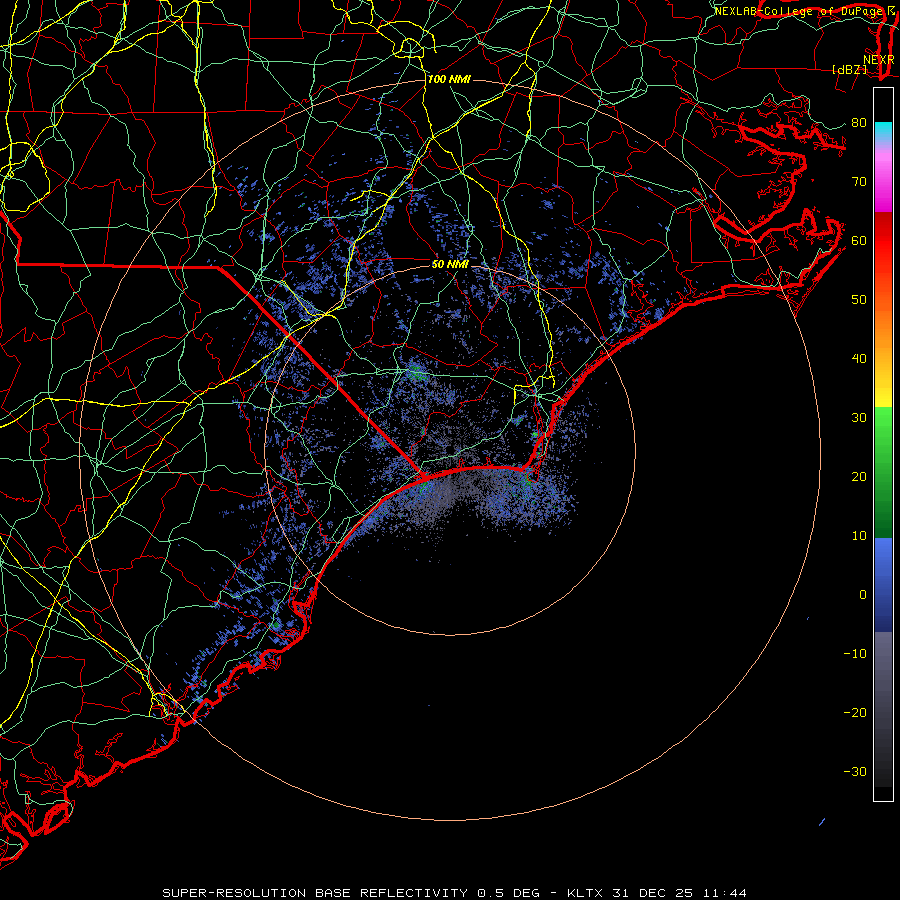The image size is (900, 900).
Task: Click the 70 value on the color scale
Action: pyautogui.click(x=859, y=181)
